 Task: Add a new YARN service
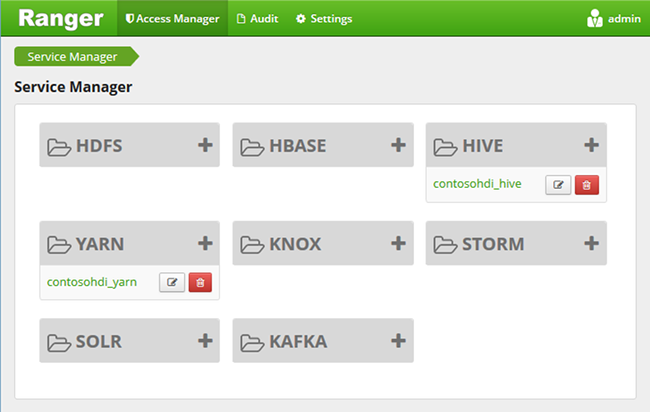pos(205,243)
